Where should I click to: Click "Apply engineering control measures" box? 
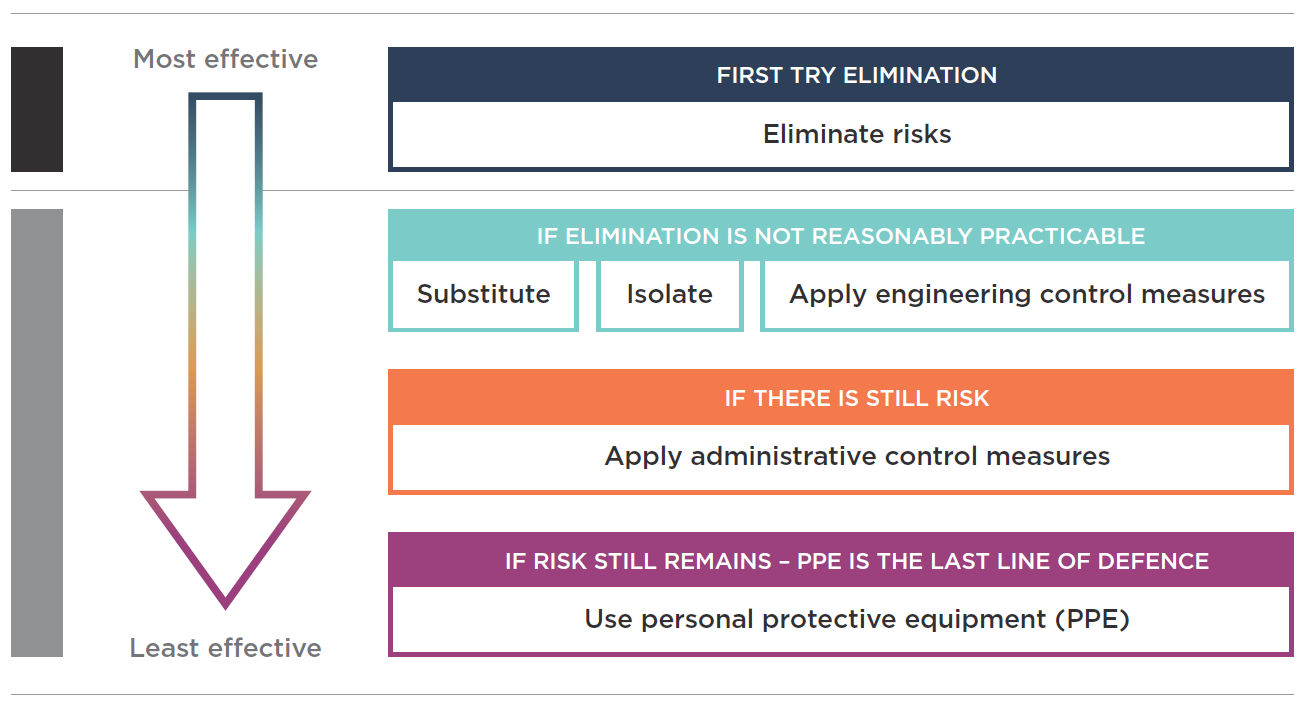click(1026, 294)
